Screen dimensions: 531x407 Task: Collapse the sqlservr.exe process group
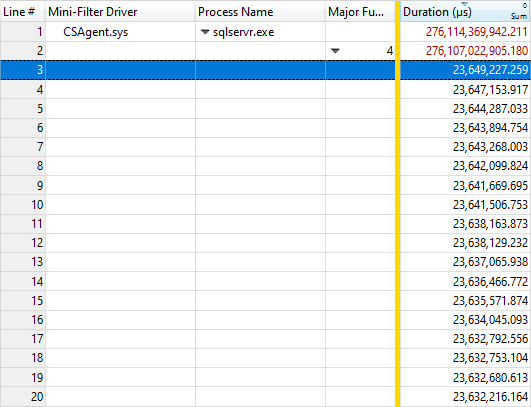coord(205,32)
